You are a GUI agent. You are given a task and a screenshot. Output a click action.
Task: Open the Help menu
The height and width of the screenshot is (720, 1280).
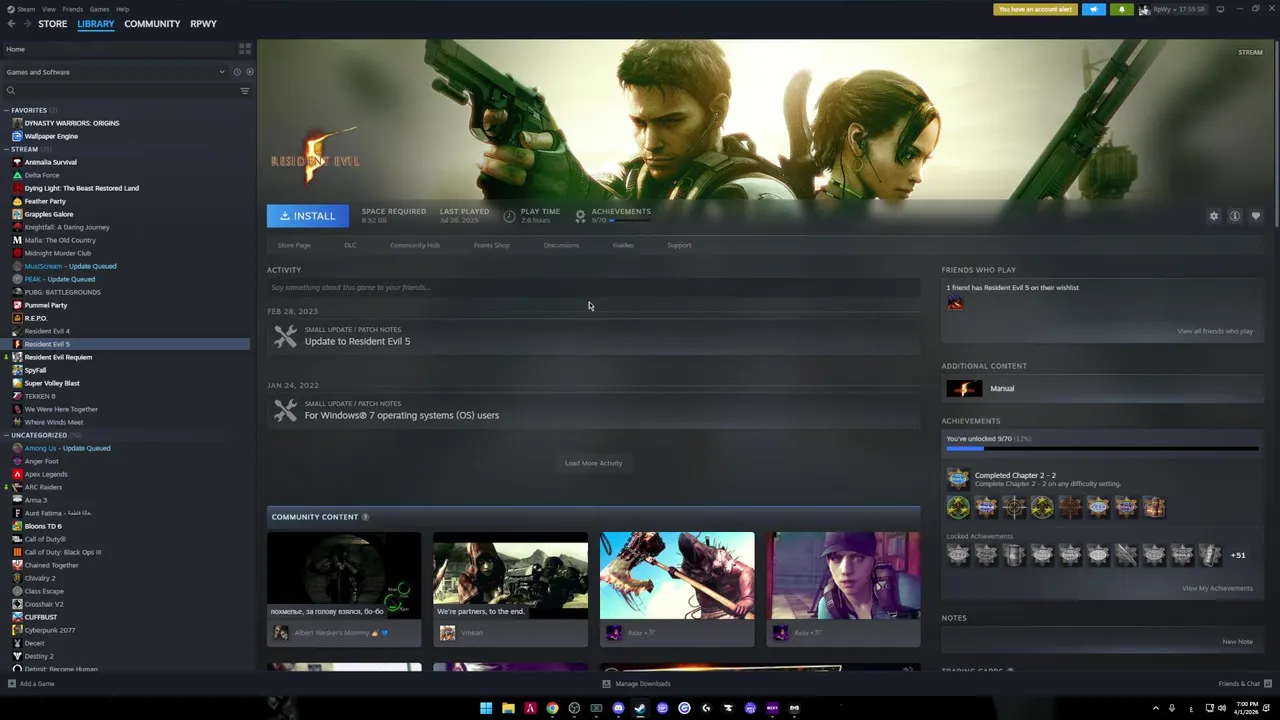click(122, 9)
